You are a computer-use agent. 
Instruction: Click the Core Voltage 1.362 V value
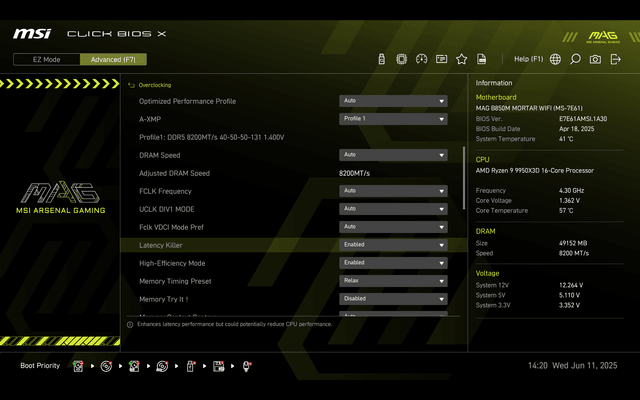pyautogui.click(x=569, y=200)
